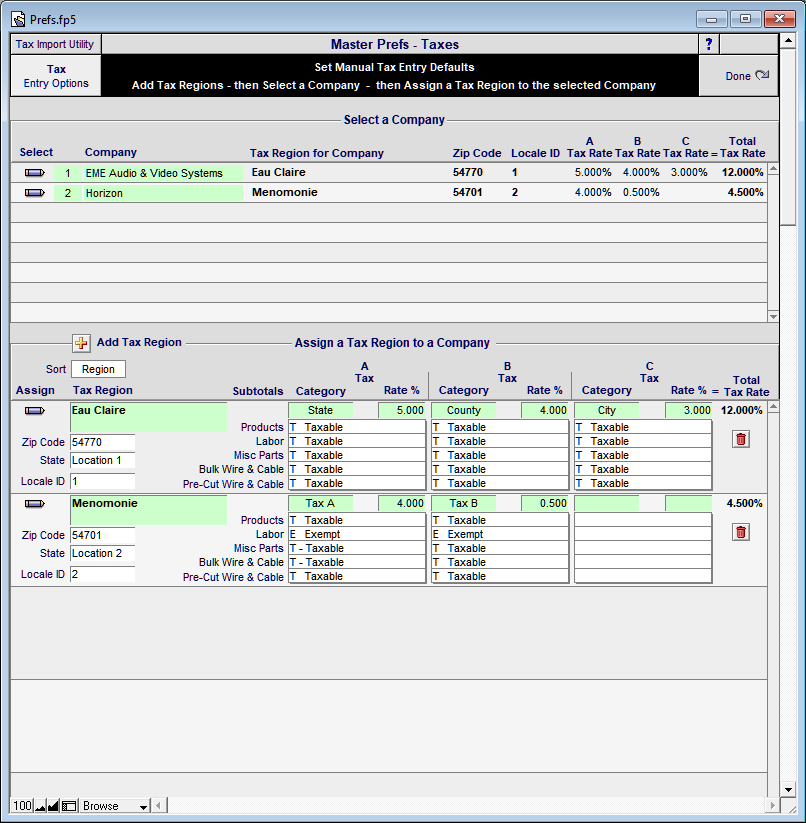
Task: Edit the Tax B category field for Menomonie
Action: coord(463,503)
